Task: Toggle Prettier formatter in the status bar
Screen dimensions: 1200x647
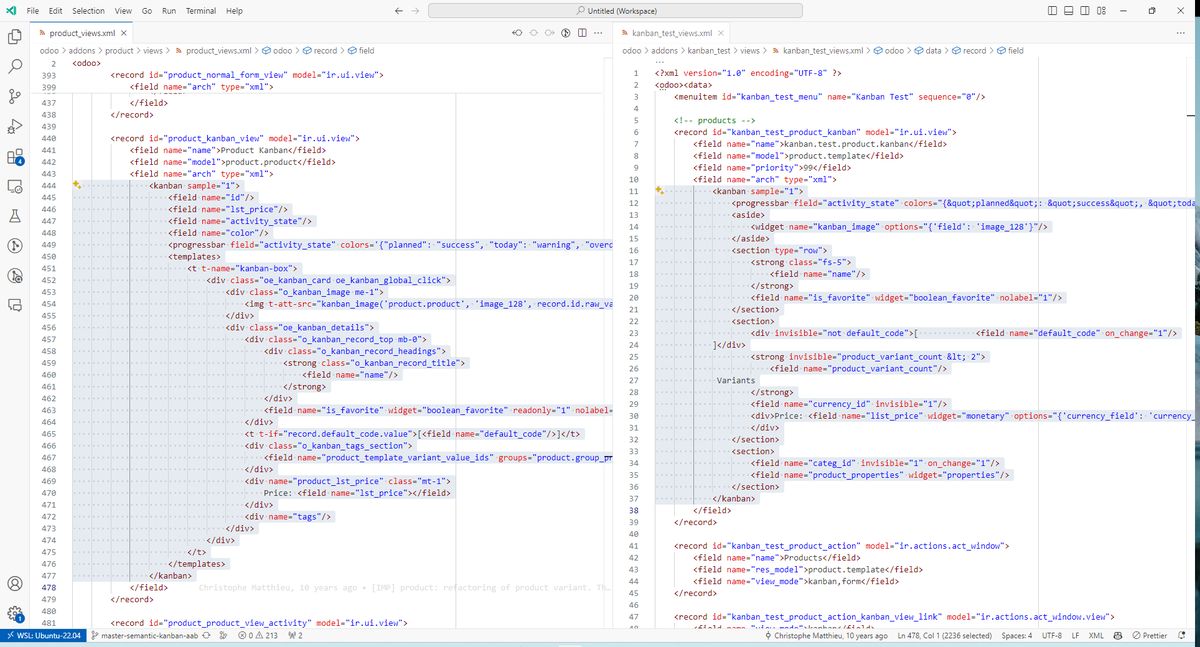Action: (x=1155, y=633)
